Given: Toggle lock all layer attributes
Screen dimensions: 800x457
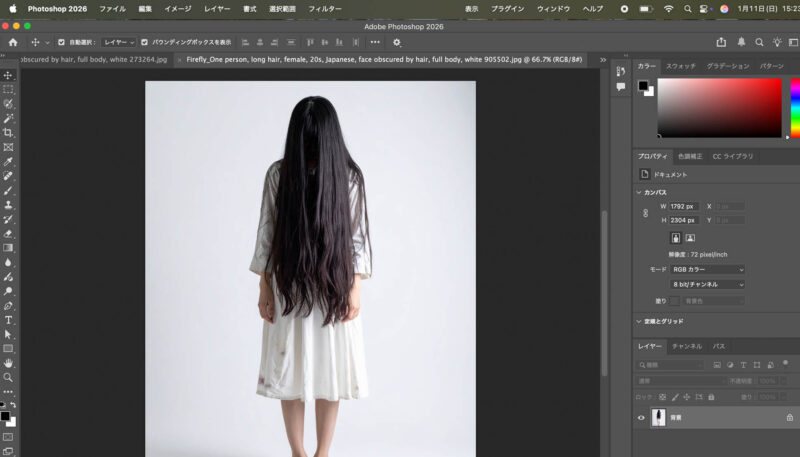Looking at the screenshot, I should pos(711,397).
